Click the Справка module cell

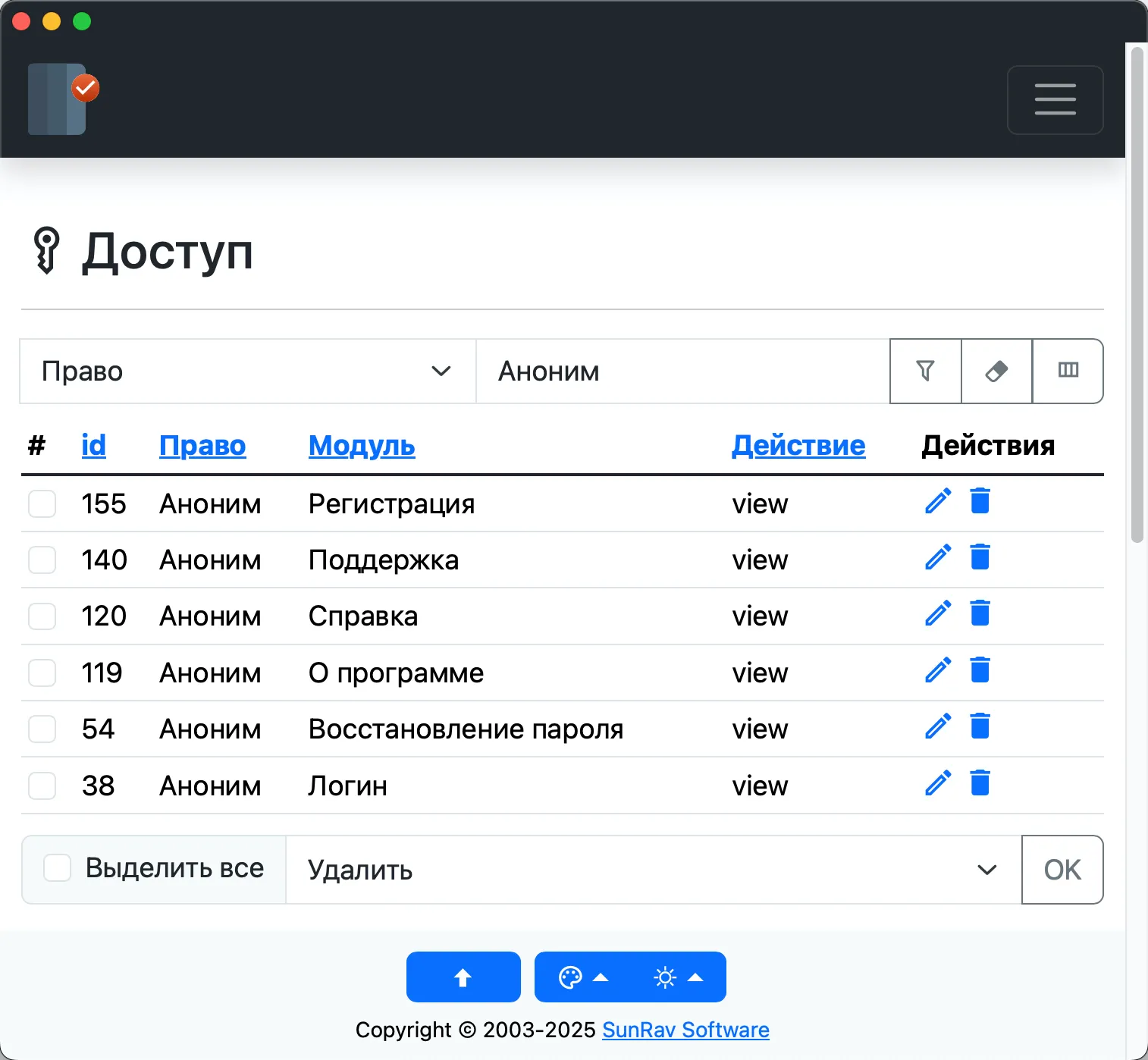pyautogui.click(x=363, y=616)
